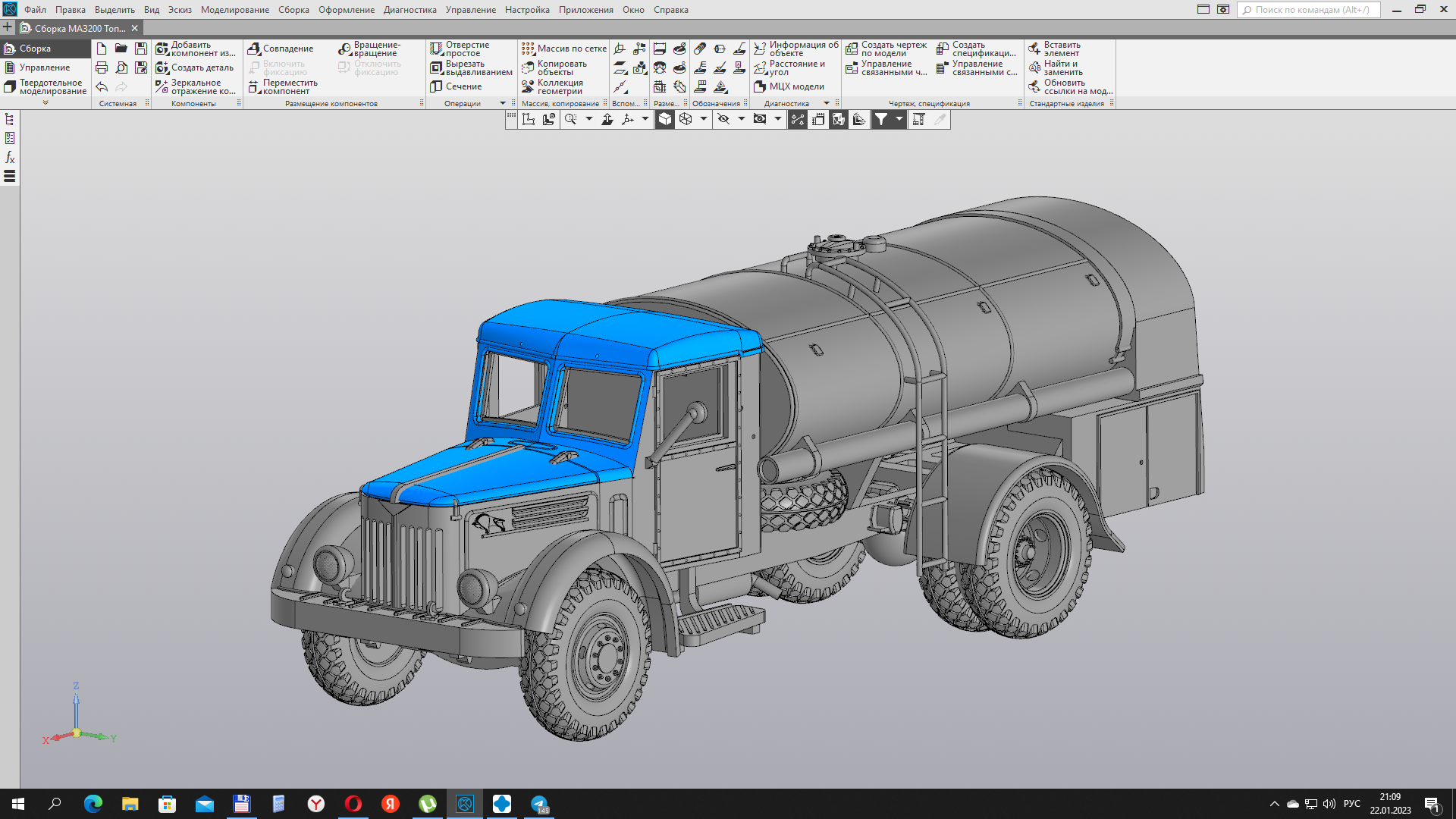Click the Add component from file icon
This screenshot has width=1456, height=819.
tap(162, 49)
